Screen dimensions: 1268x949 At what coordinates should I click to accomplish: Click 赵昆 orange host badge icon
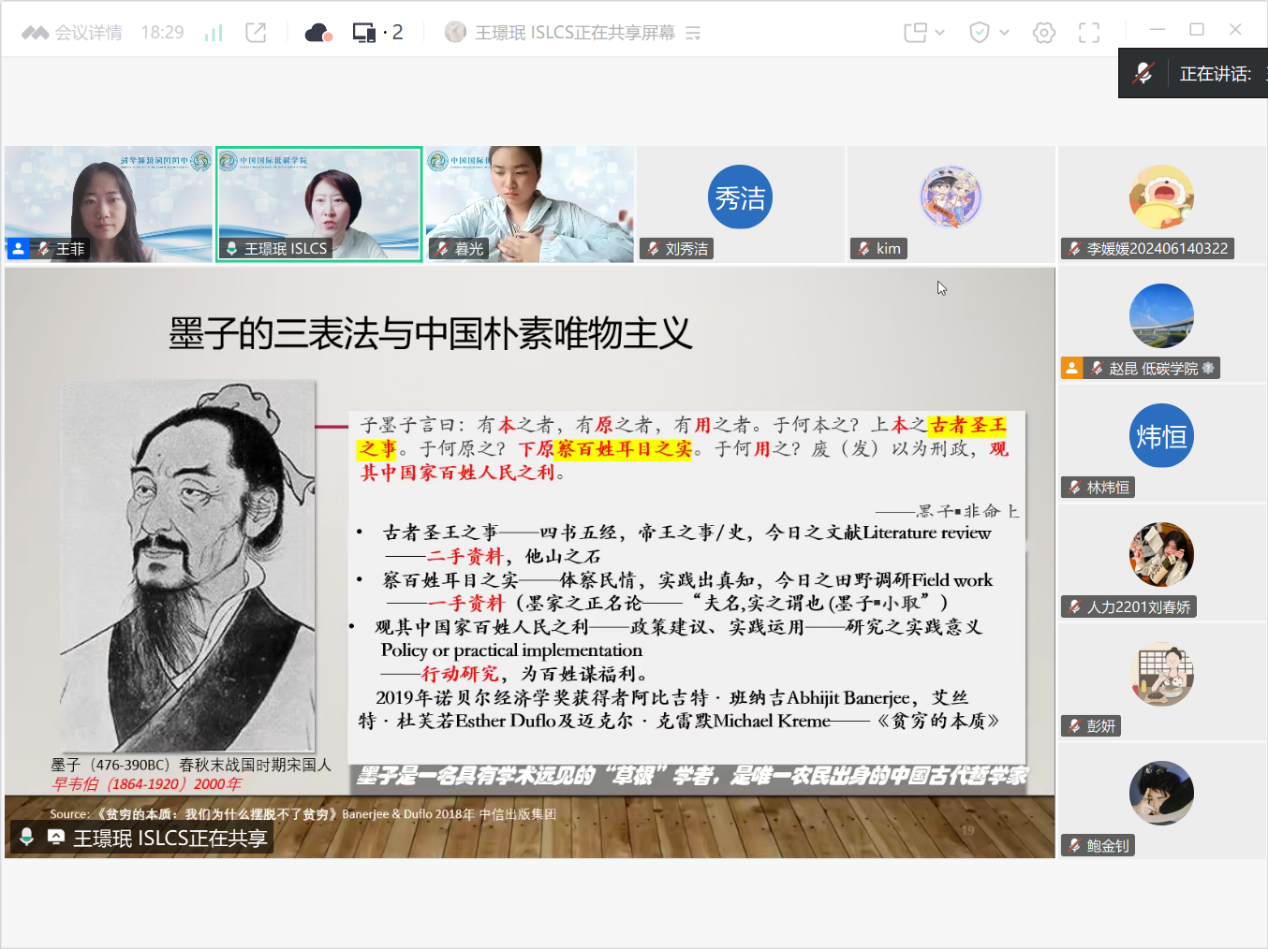click(1071, 368)
